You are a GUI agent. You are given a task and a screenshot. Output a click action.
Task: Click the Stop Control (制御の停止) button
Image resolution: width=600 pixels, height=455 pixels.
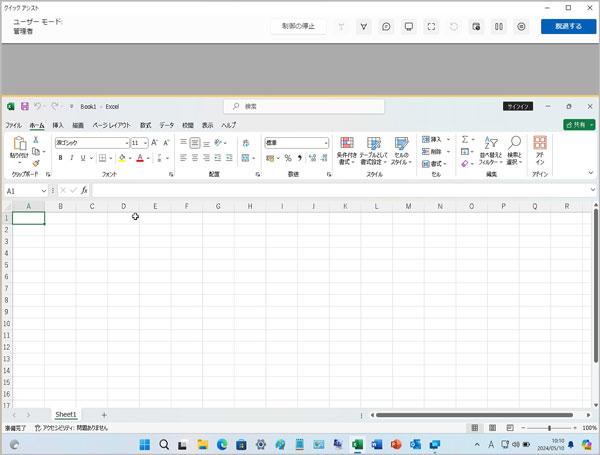point(298,27)
